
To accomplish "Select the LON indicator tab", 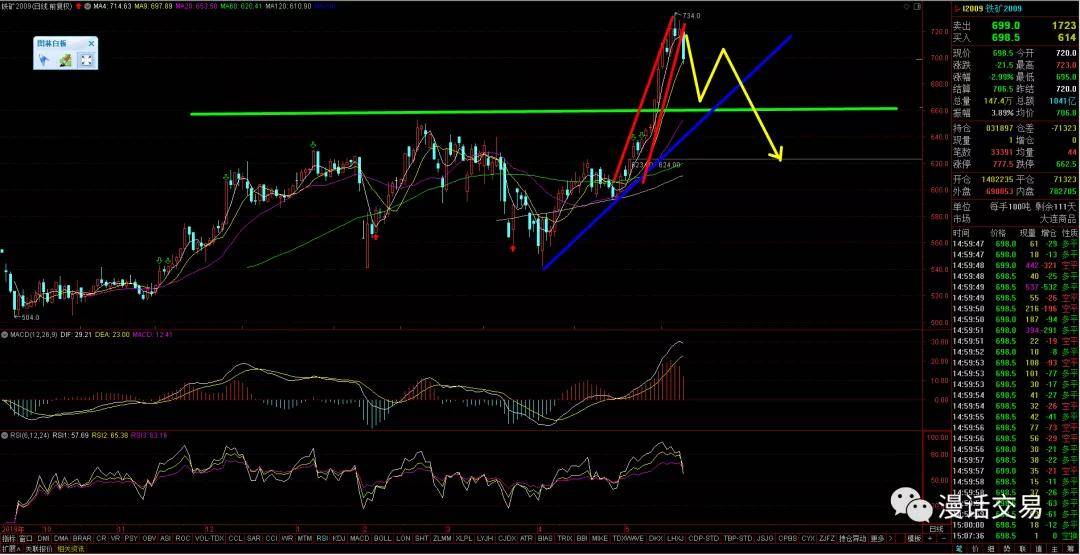I will pyautogui.click(x=403, y=538).
